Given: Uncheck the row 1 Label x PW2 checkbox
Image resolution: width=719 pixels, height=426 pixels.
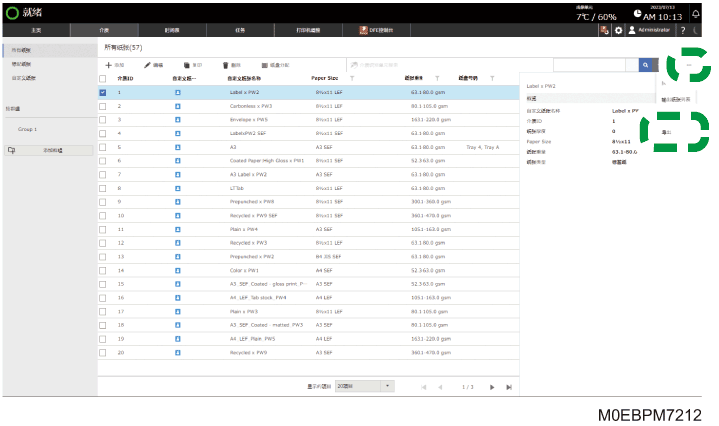Looking at the screenshot, I should [103, 92].
